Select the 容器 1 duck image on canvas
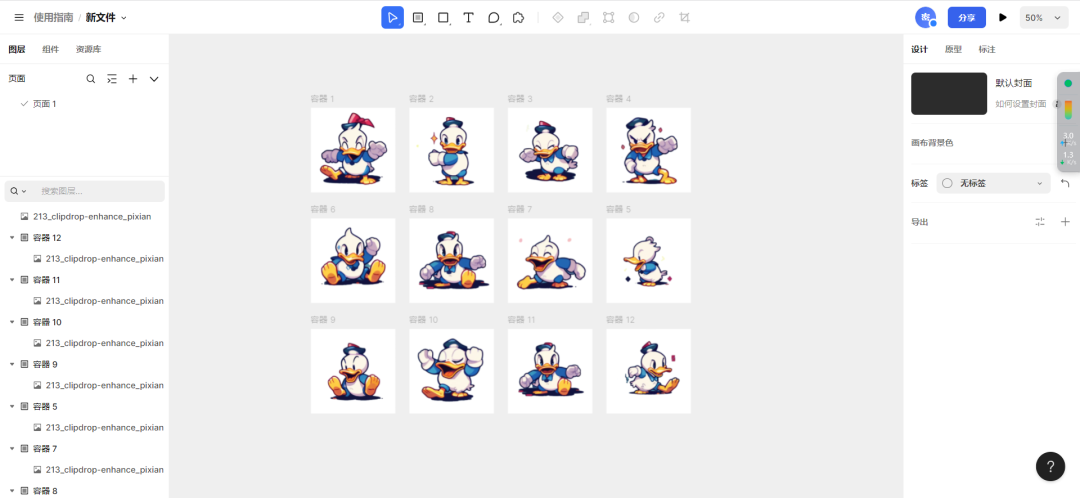This screenshot has width=1080, height=498. [x=353, y=149]
